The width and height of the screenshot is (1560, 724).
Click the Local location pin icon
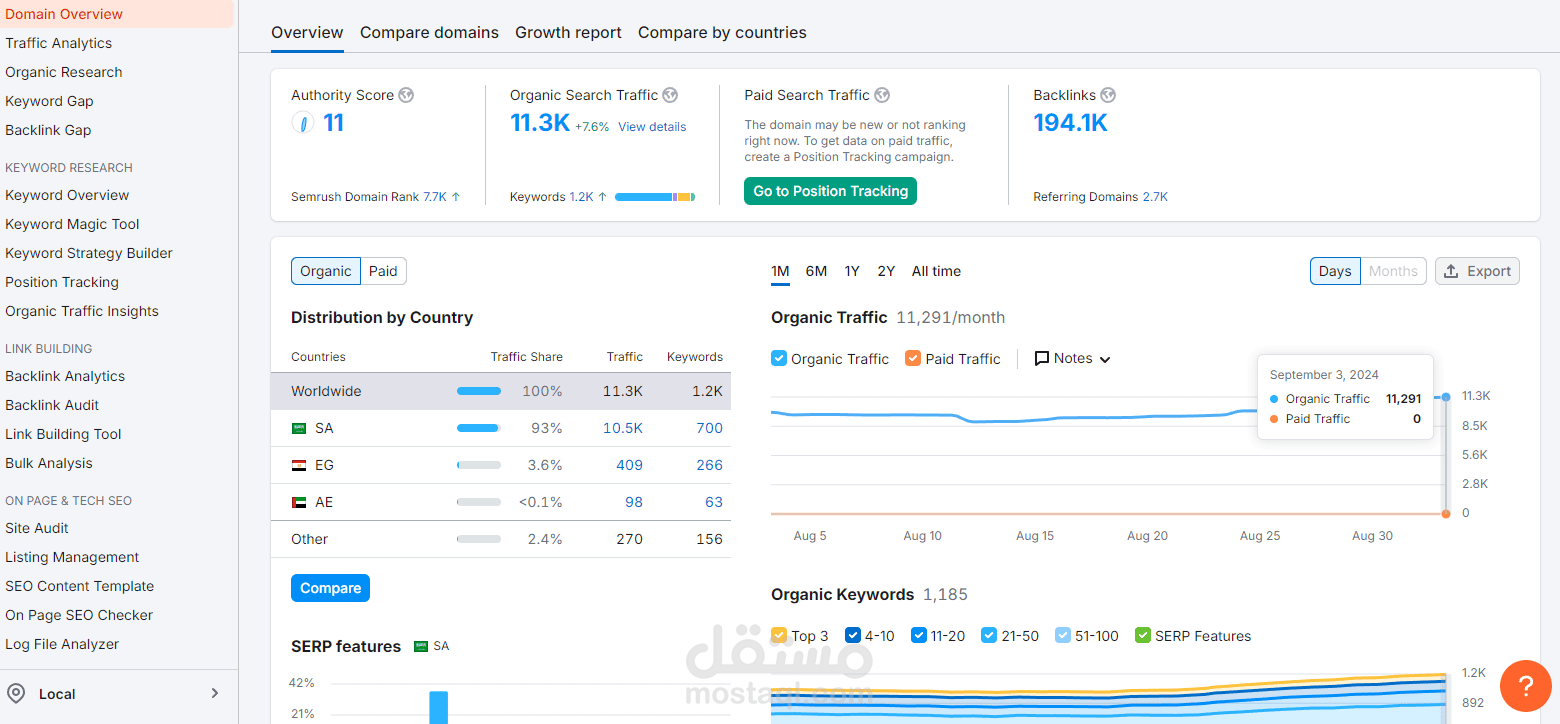click(x=16, y=694)
